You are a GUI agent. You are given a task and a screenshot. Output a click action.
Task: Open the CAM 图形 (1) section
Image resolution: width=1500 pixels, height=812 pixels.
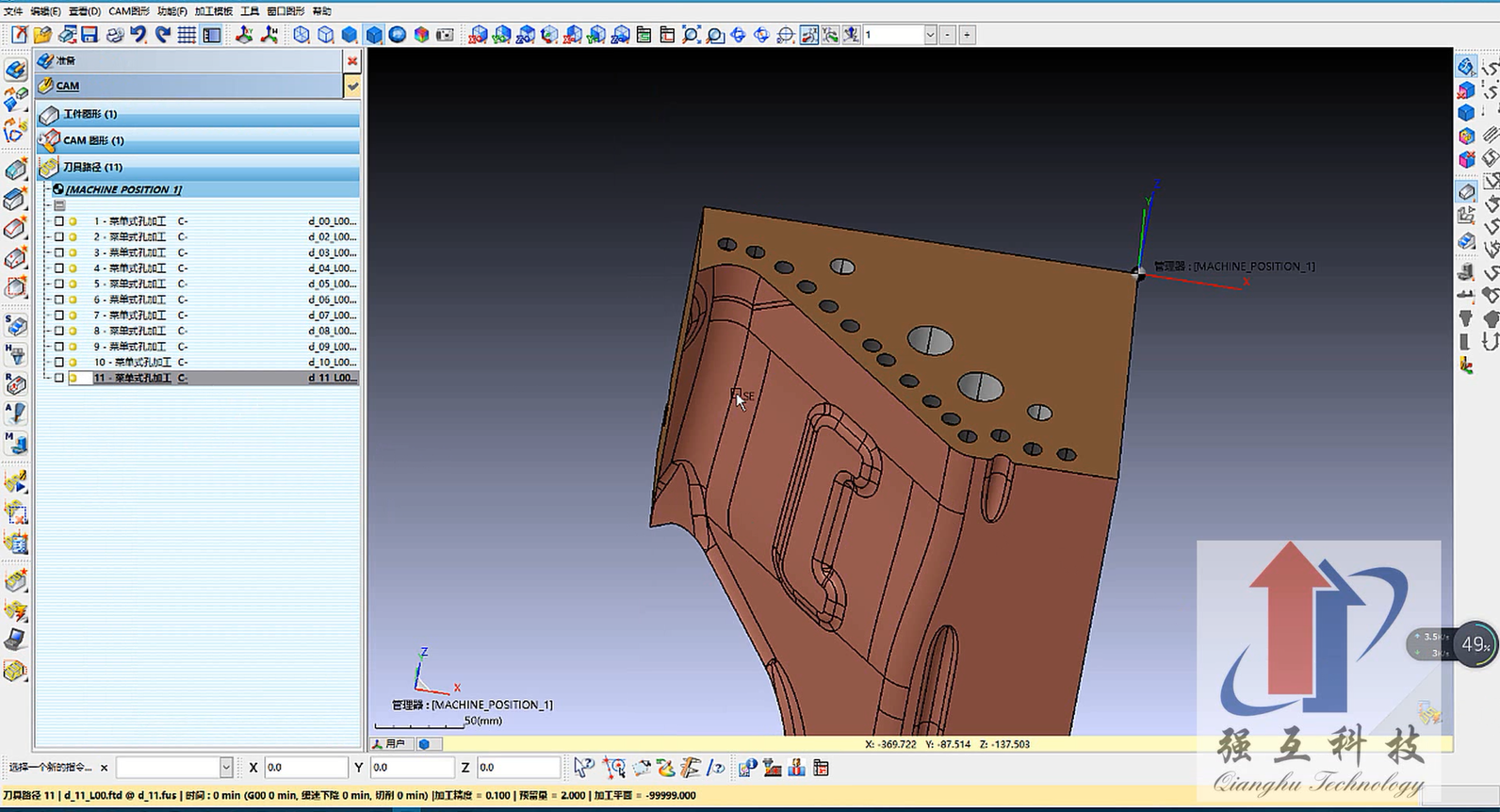click(x=198, y=140)
